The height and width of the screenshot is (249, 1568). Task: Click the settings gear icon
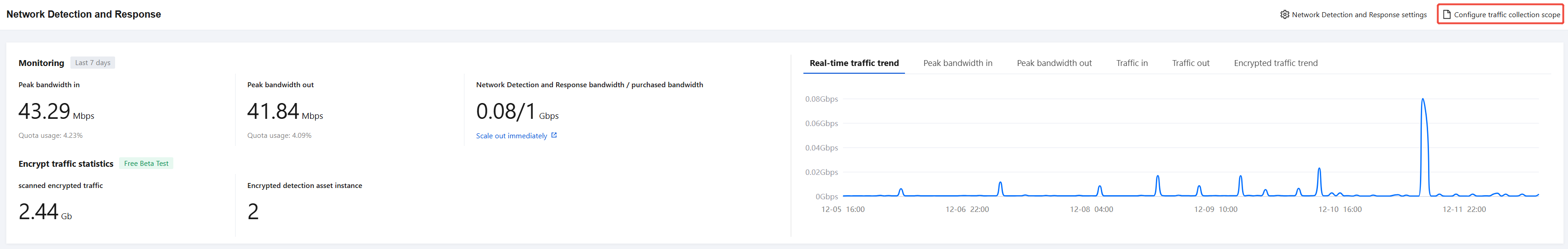tap(1285, 14)
